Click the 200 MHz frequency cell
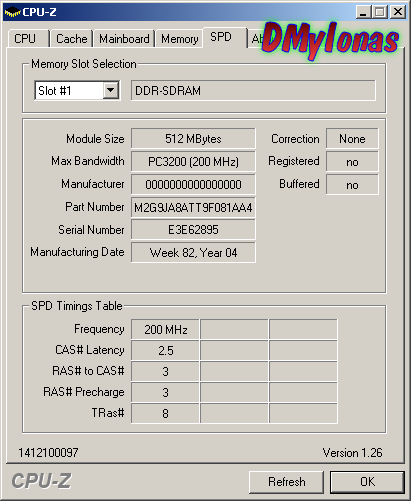The image size is (411, 501). [x=166, y=330]
